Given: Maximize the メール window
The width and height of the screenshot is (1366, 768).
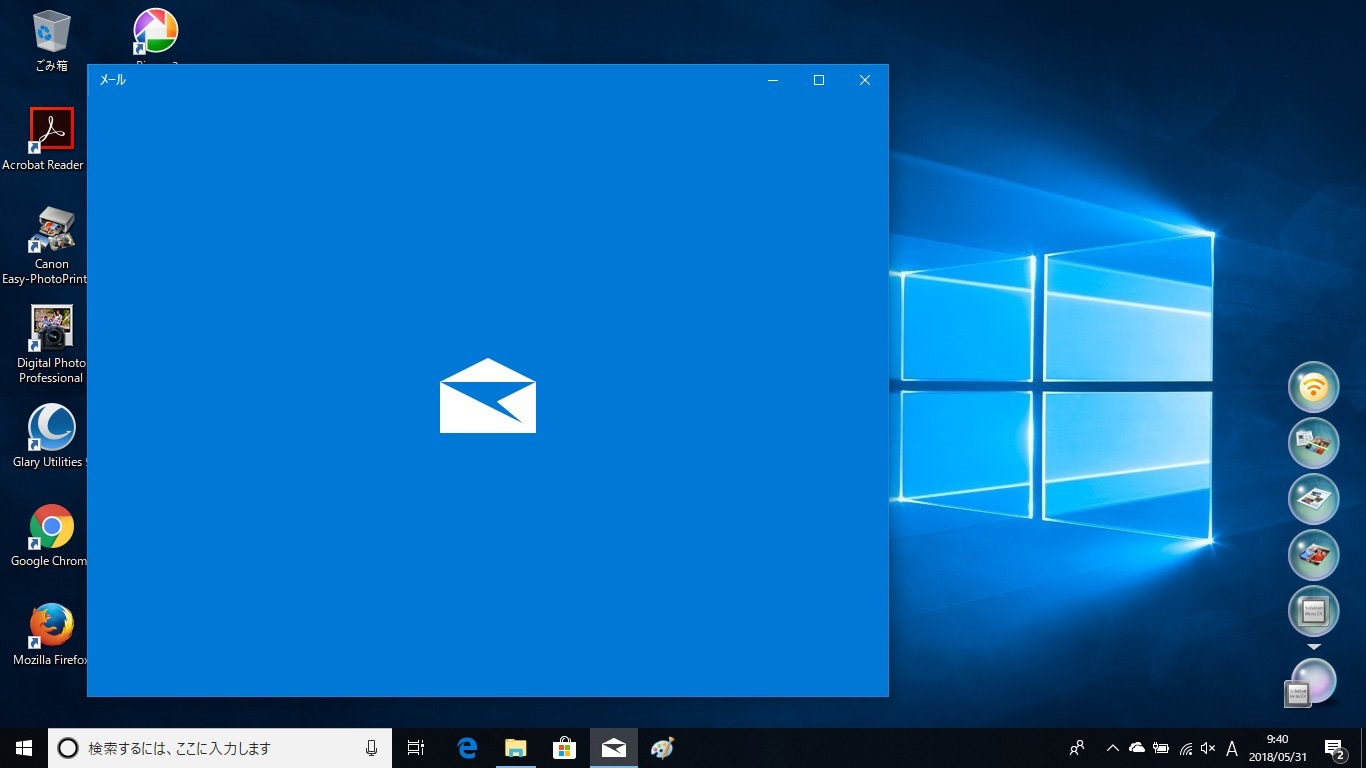Looking at the screenshot, I should point(819,80).
